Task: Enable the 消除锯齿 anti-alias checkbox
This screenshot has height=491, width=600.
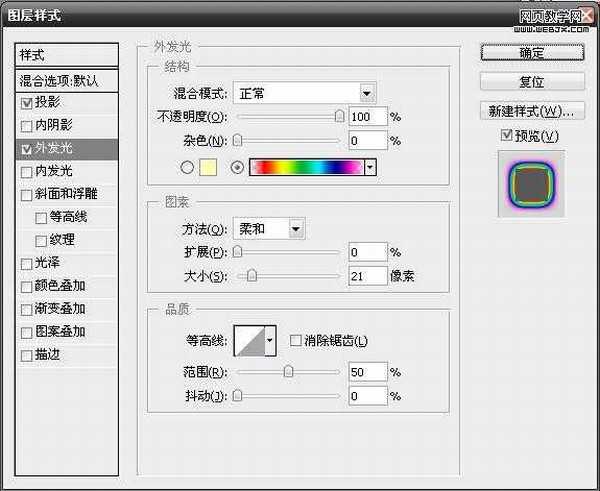Action: (296, 342)
